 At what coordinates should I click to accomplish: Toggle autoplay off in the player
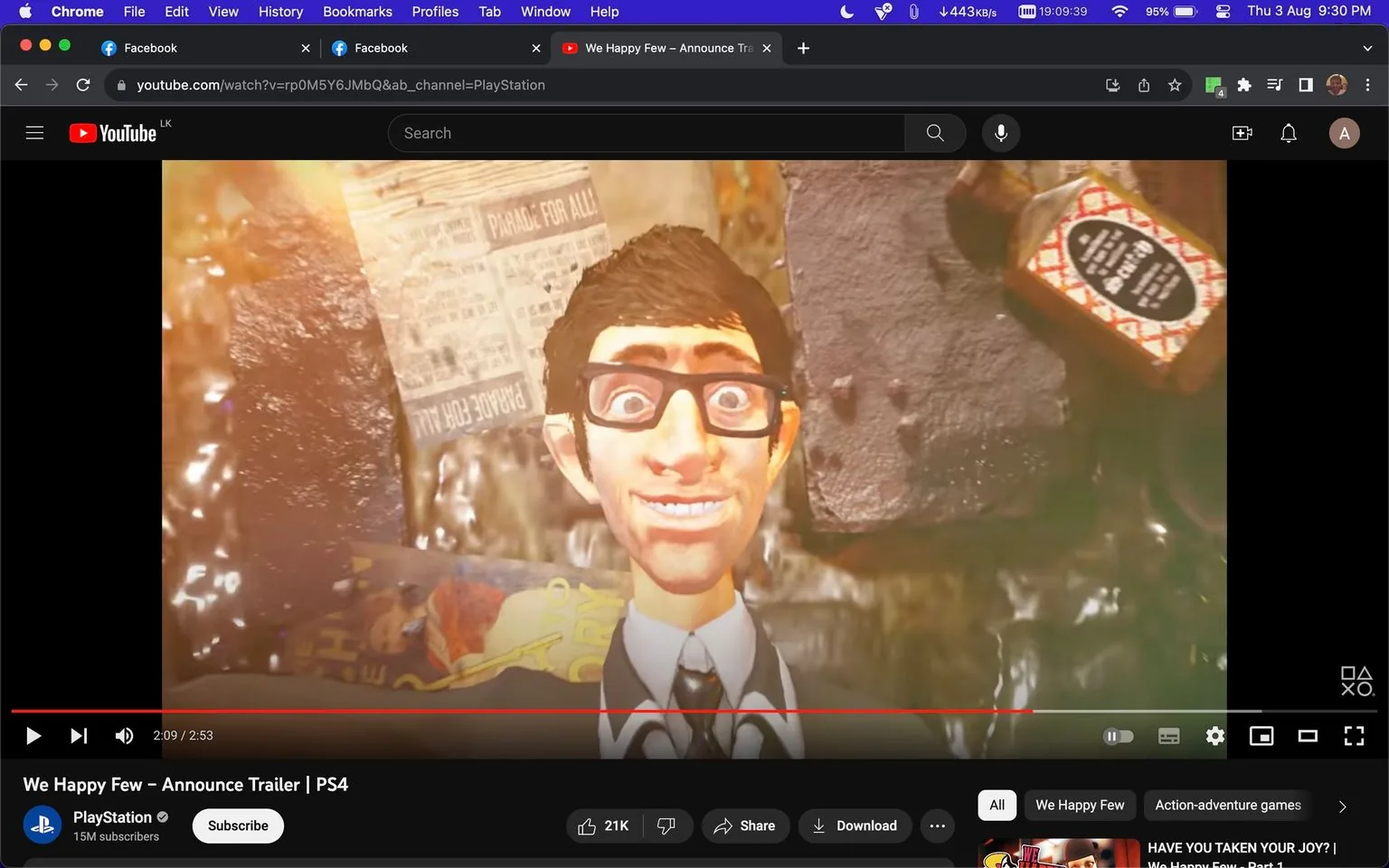(1118, 735)
